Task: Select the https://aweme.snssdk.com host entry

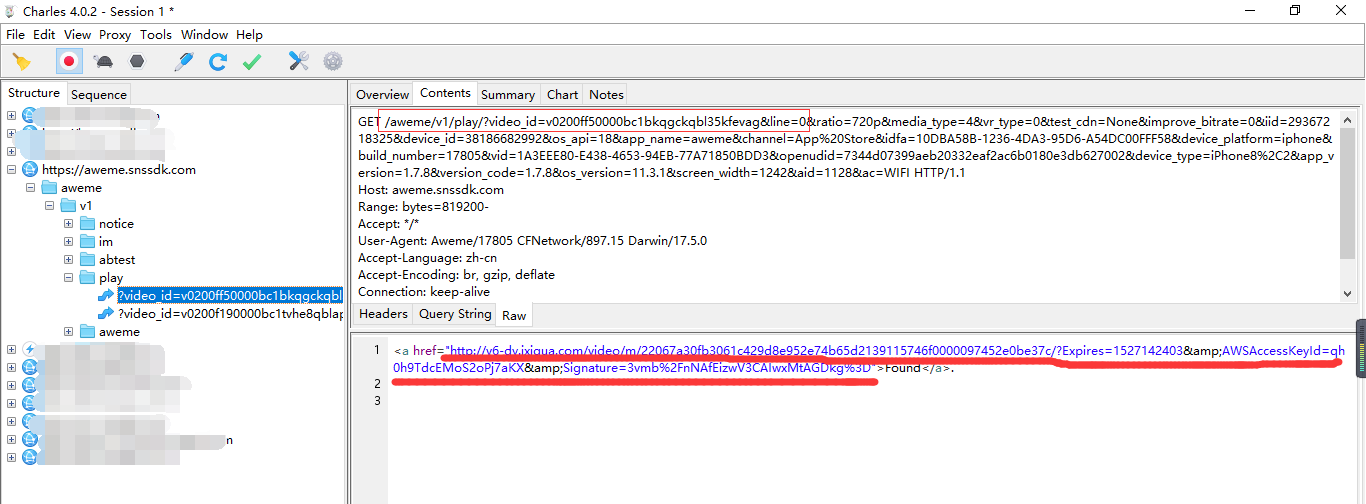Action: (119, 170)
